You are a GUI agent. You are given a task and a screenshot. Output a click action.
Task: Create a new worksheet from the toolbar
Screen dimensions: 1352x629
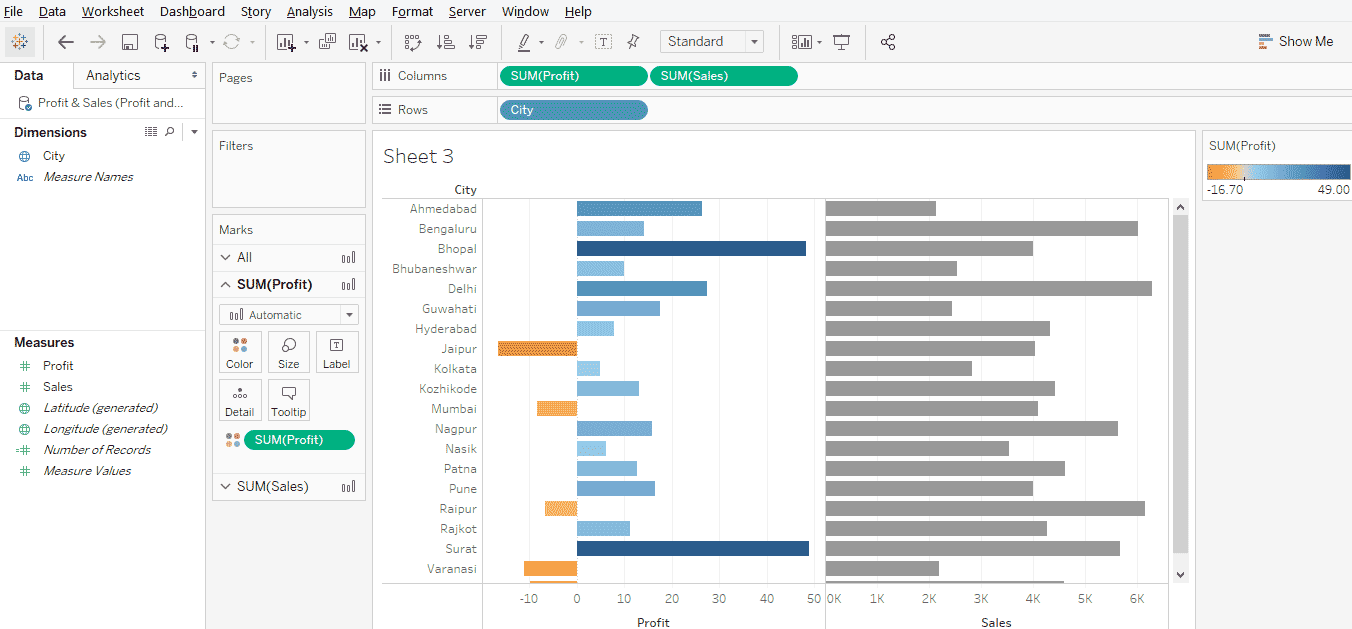point(288,41)
